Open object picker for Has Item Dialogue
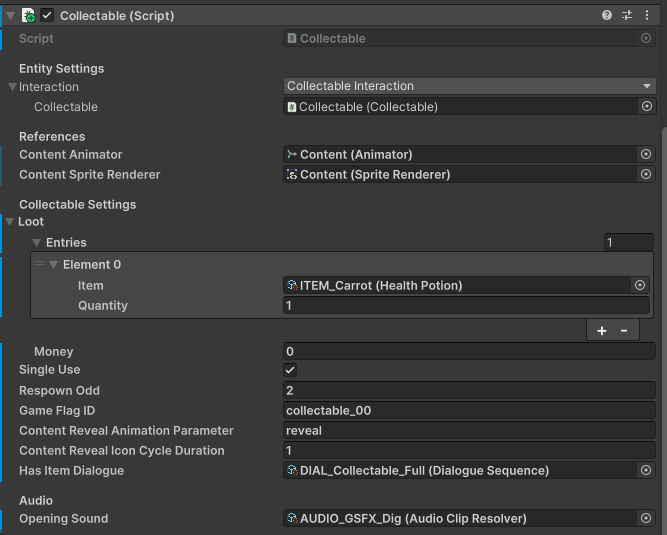 646,470
